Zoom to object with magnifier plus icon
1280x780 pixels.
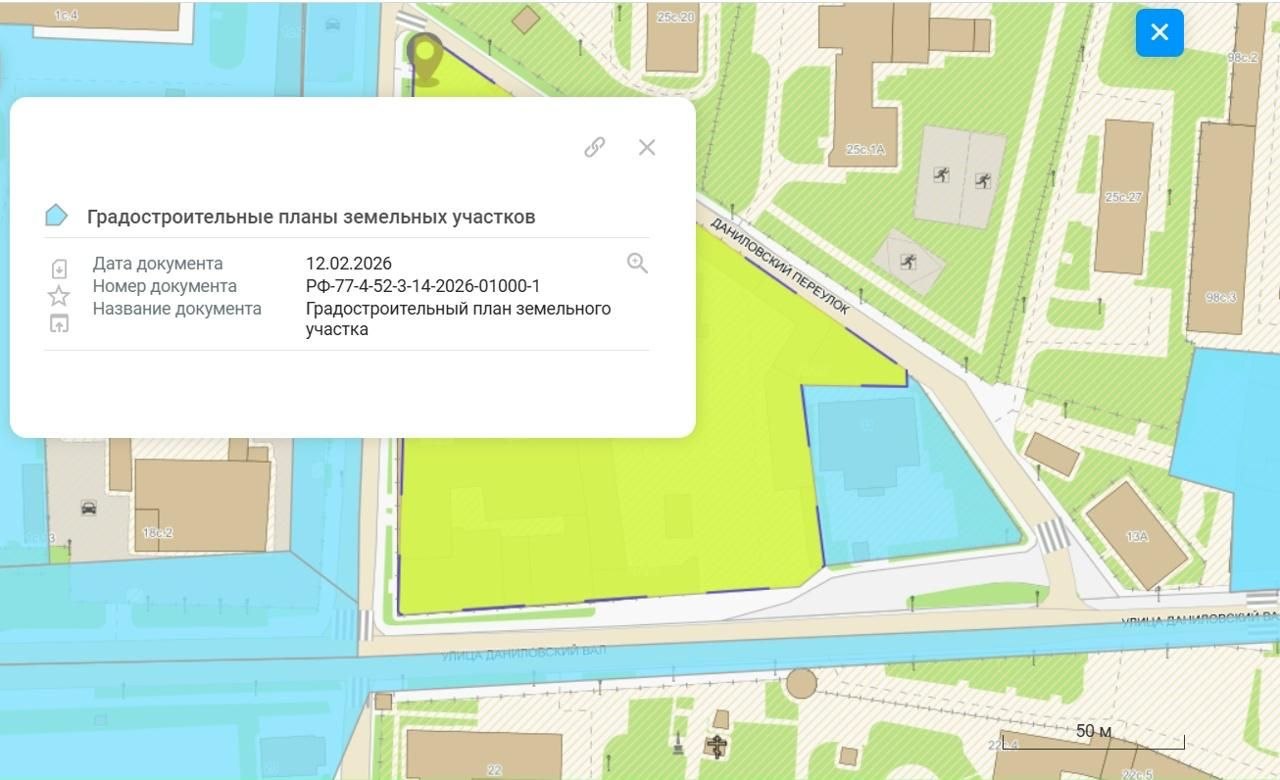tap(637, 263)
